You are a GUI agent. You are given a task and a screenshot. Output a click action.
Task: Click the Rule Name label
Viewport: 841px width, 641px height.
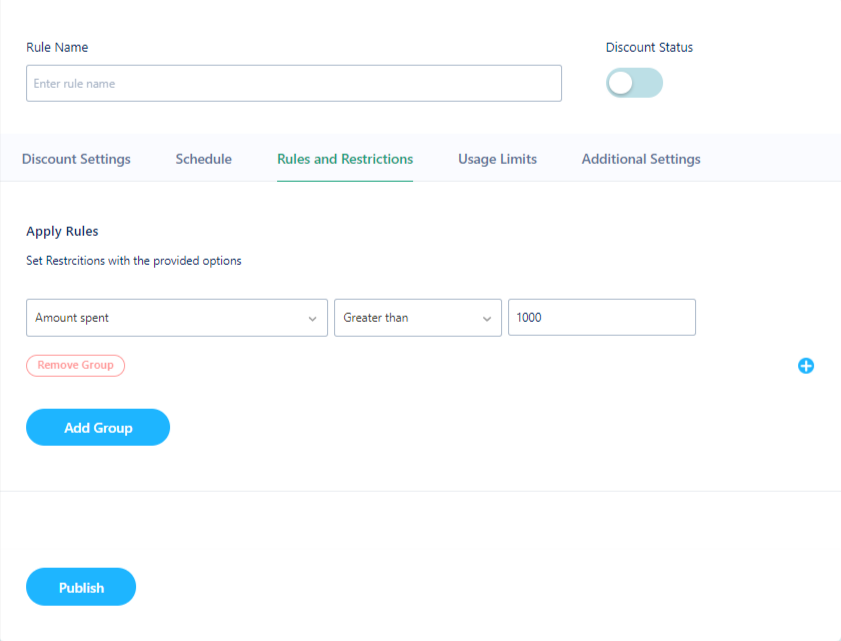pyautogui.click(x=57, y=47)
